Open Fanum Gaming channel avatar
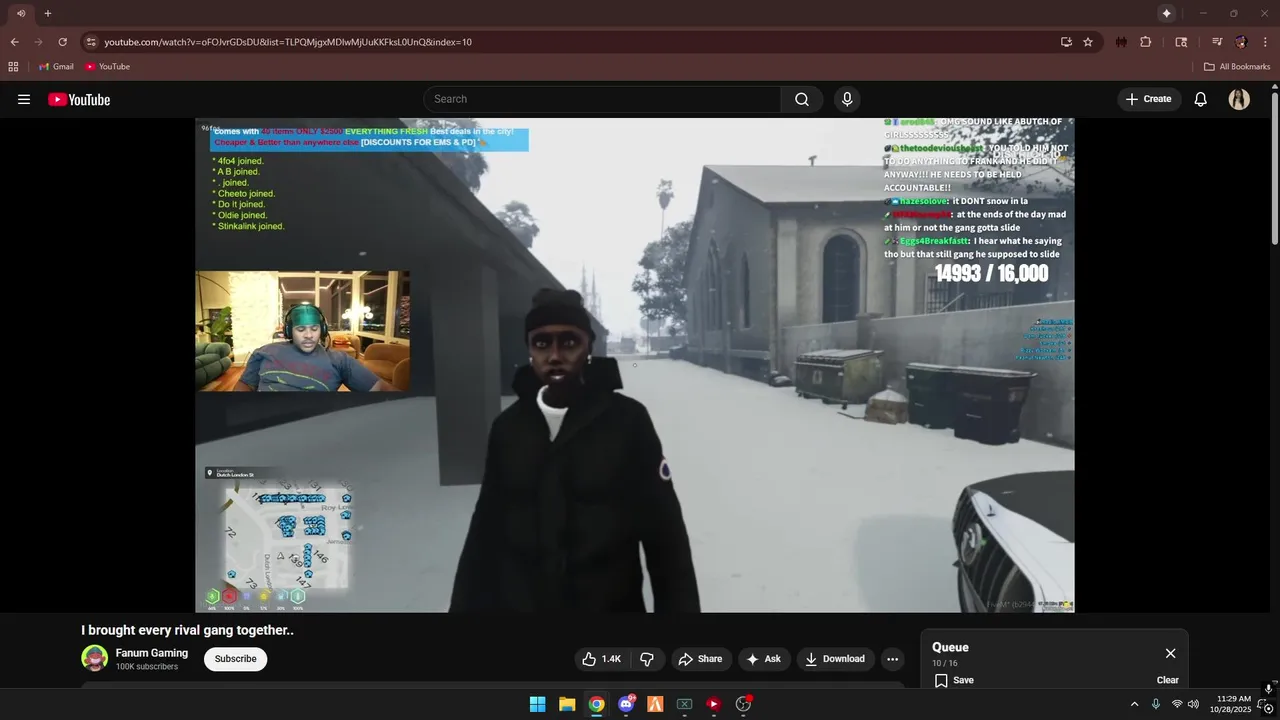Image resolution: width=1280 pixels, height=720 pixels. [94, 658]
